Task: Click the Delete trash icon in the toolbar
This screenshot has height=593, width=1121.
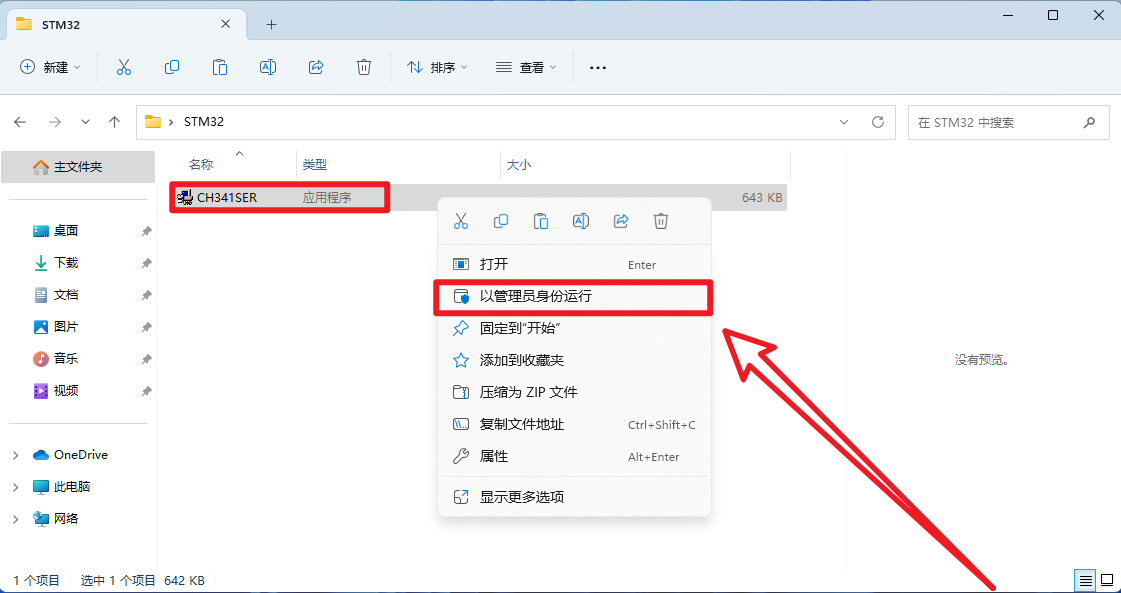Action: pos(364,67)
